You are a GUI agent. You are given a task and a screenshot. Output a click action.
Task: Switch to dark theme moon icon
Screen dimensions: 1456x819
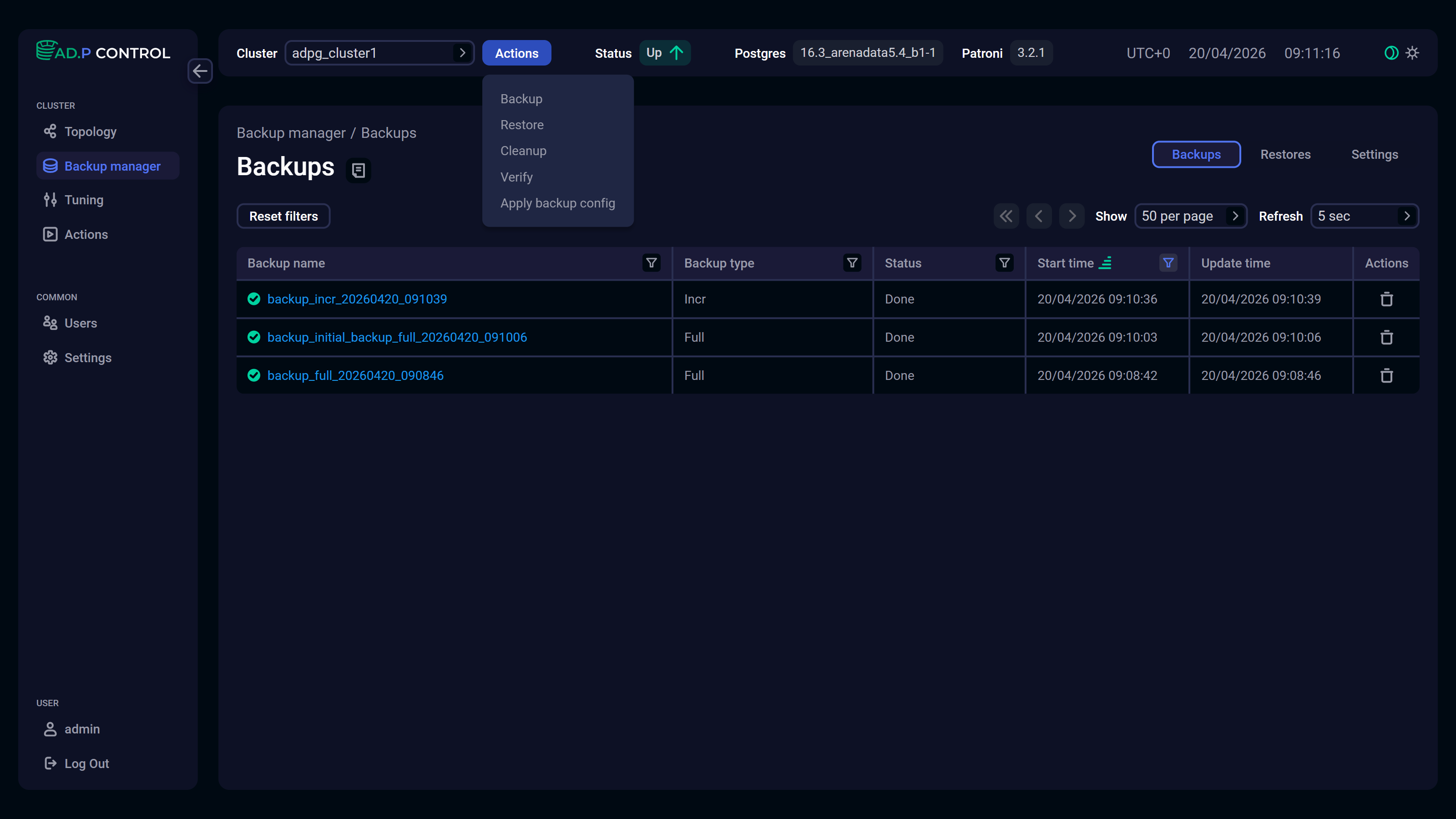click(x=1391, y=53)
